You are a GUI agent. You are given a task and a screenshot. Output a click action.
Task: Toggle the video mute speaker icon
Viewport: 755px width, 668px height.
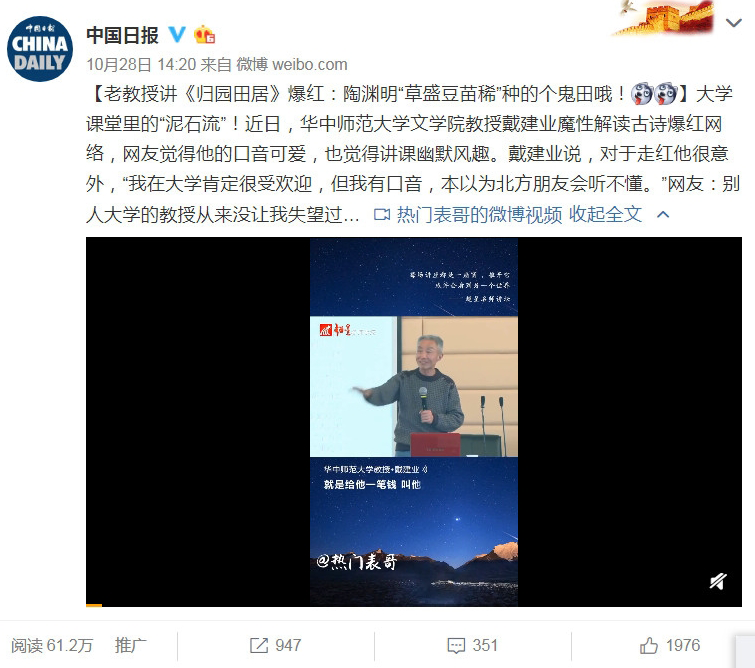click(717, 581)
